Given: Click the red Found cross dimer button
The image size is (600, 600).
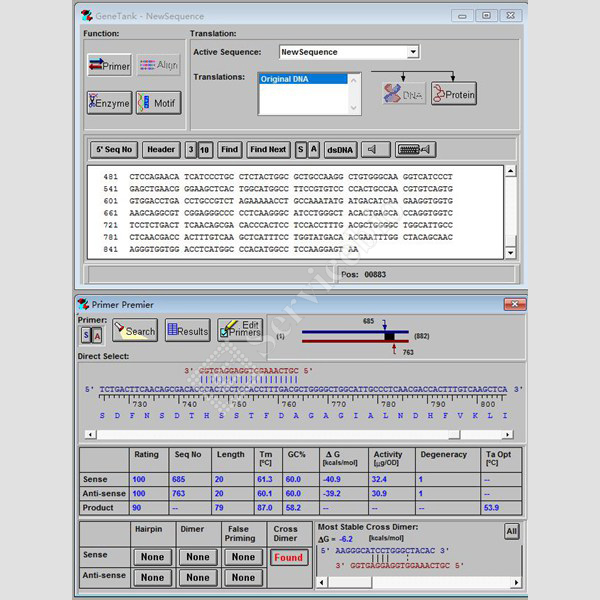Looking at the screenshot, I should coord(288,557).
